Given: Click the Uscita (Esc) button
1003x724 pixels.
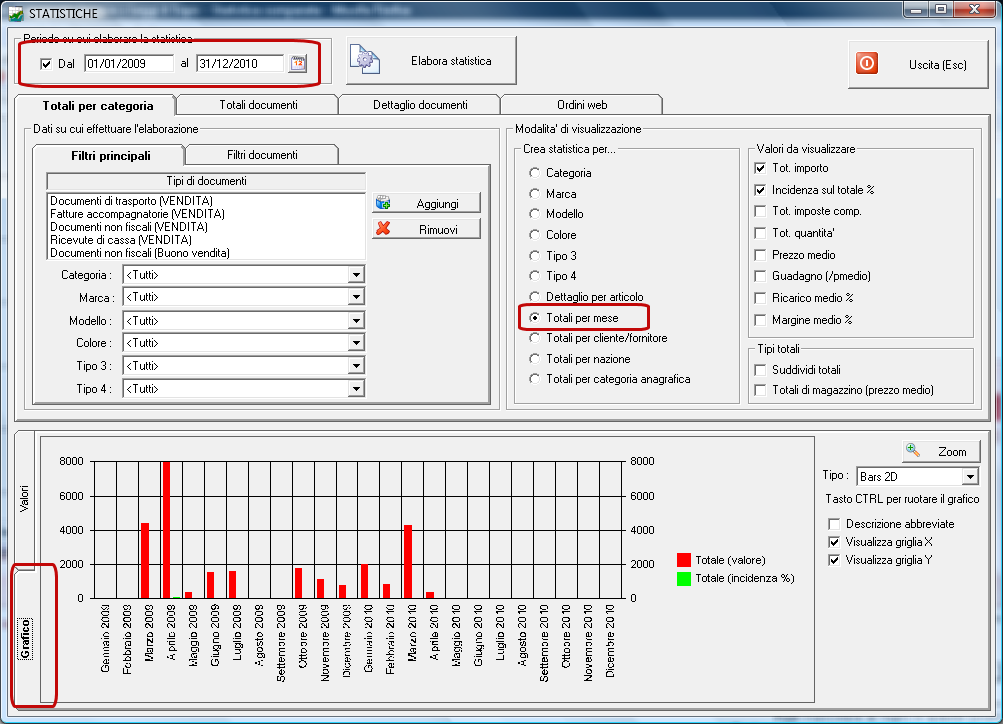Looking at the screenshot, I should (x=918, y=65).
